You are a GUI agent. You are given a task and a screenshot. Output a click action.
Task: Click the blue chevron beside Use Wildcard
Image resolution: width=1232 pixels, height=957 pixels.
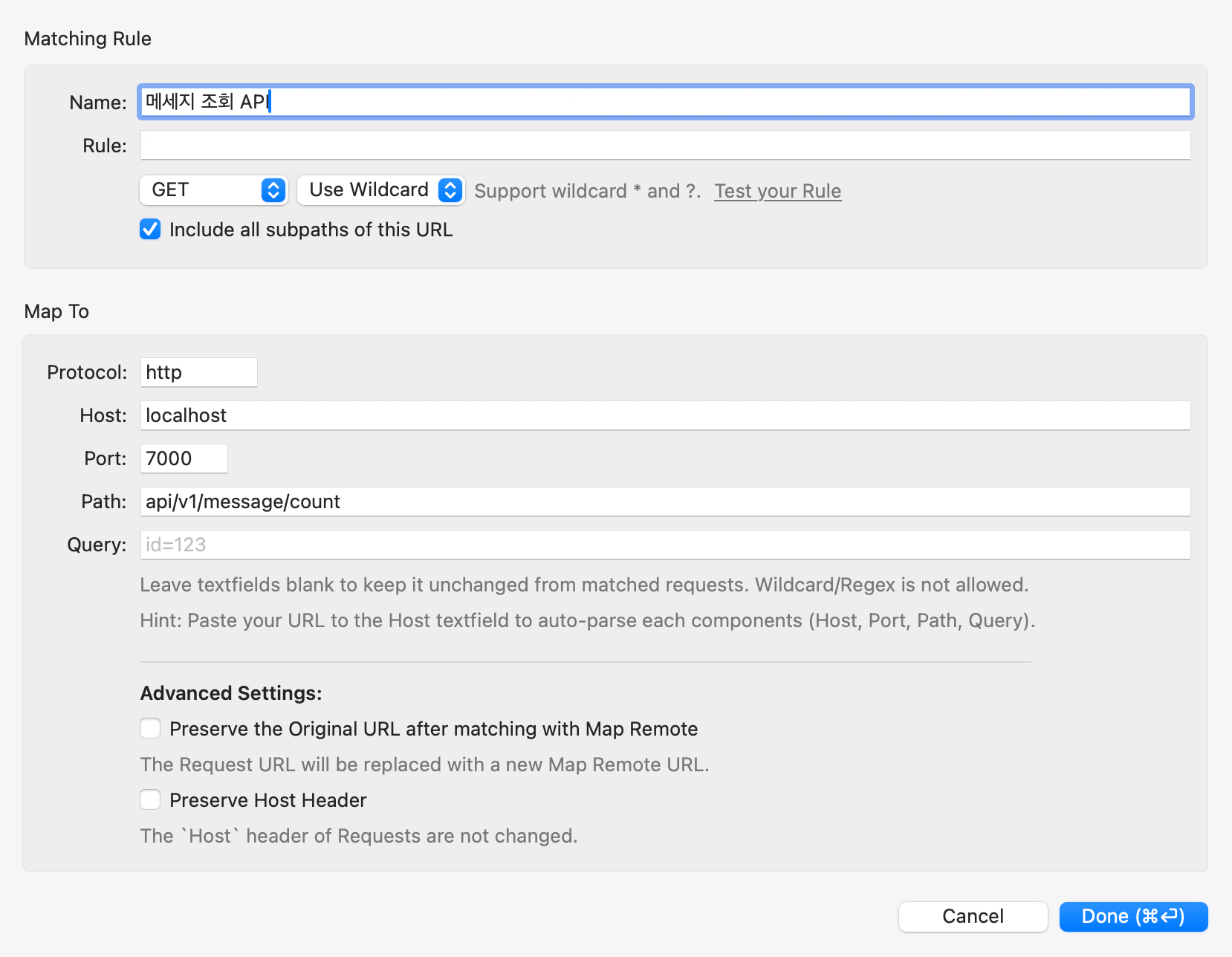(x=450, y=190)
